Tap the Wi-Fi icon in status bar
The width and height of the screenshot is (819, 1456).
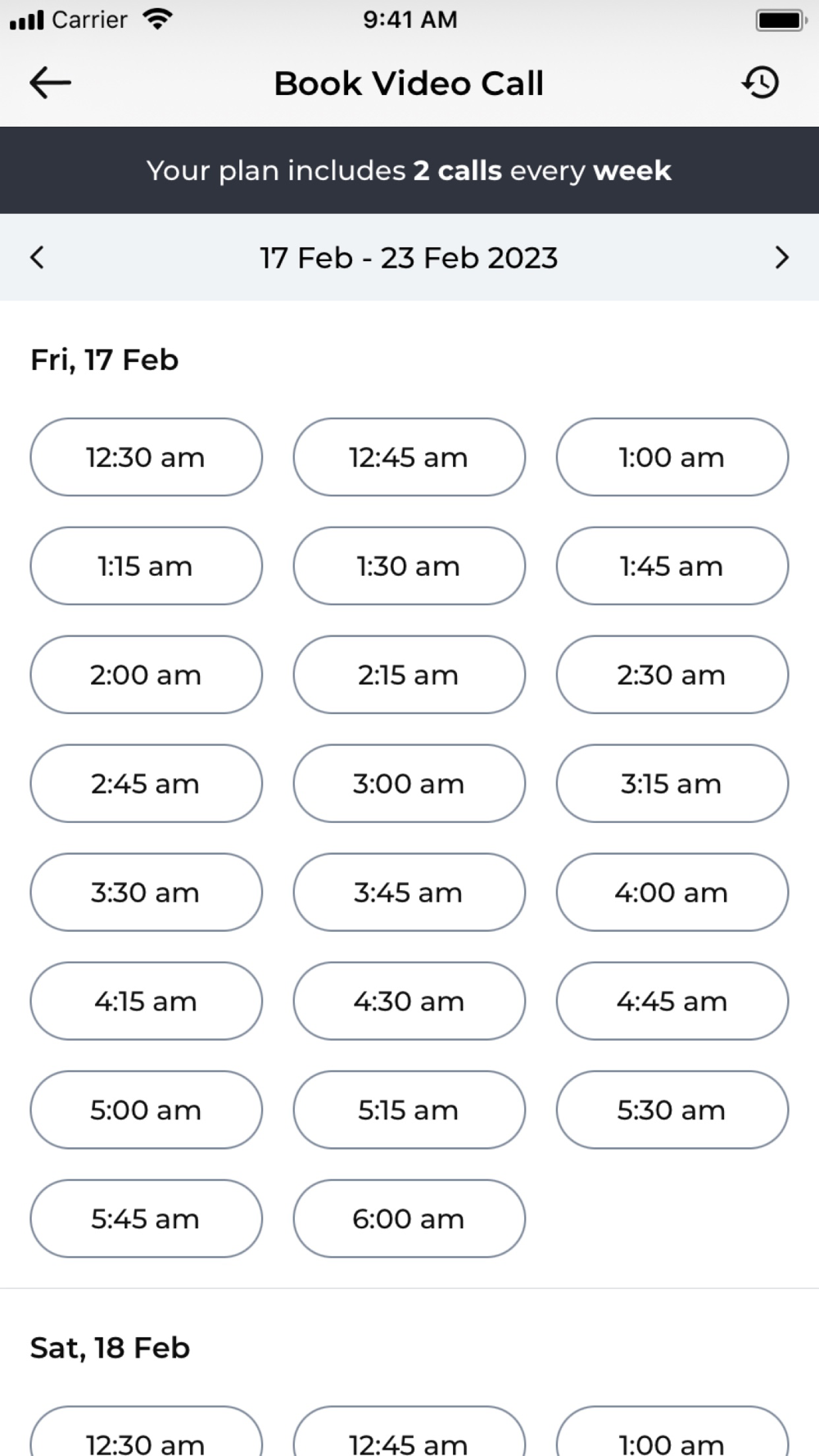point(156,19)
